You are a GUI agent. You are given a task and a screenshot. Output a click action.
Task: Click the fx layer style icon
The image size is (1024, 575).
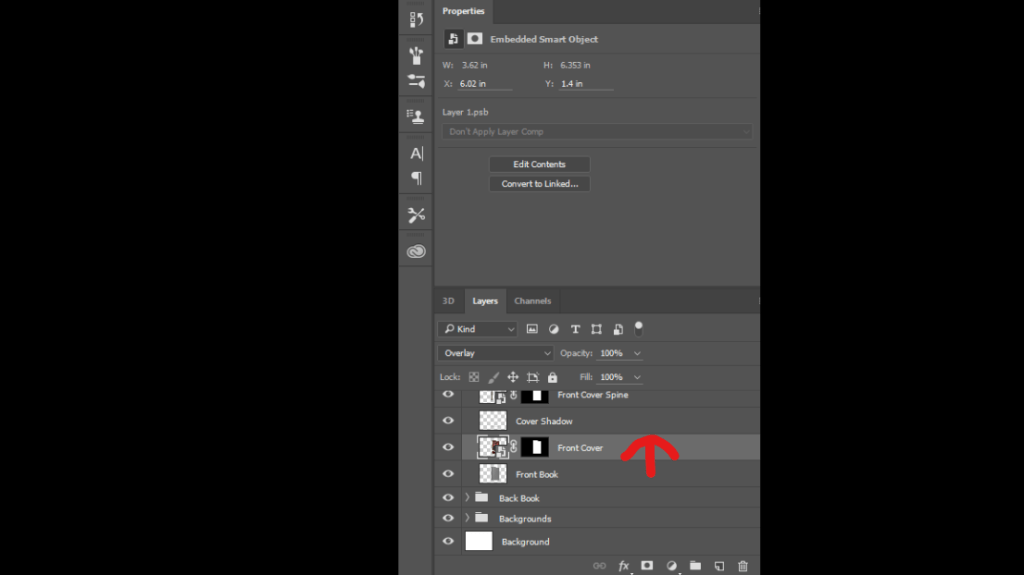pos(624,566)
